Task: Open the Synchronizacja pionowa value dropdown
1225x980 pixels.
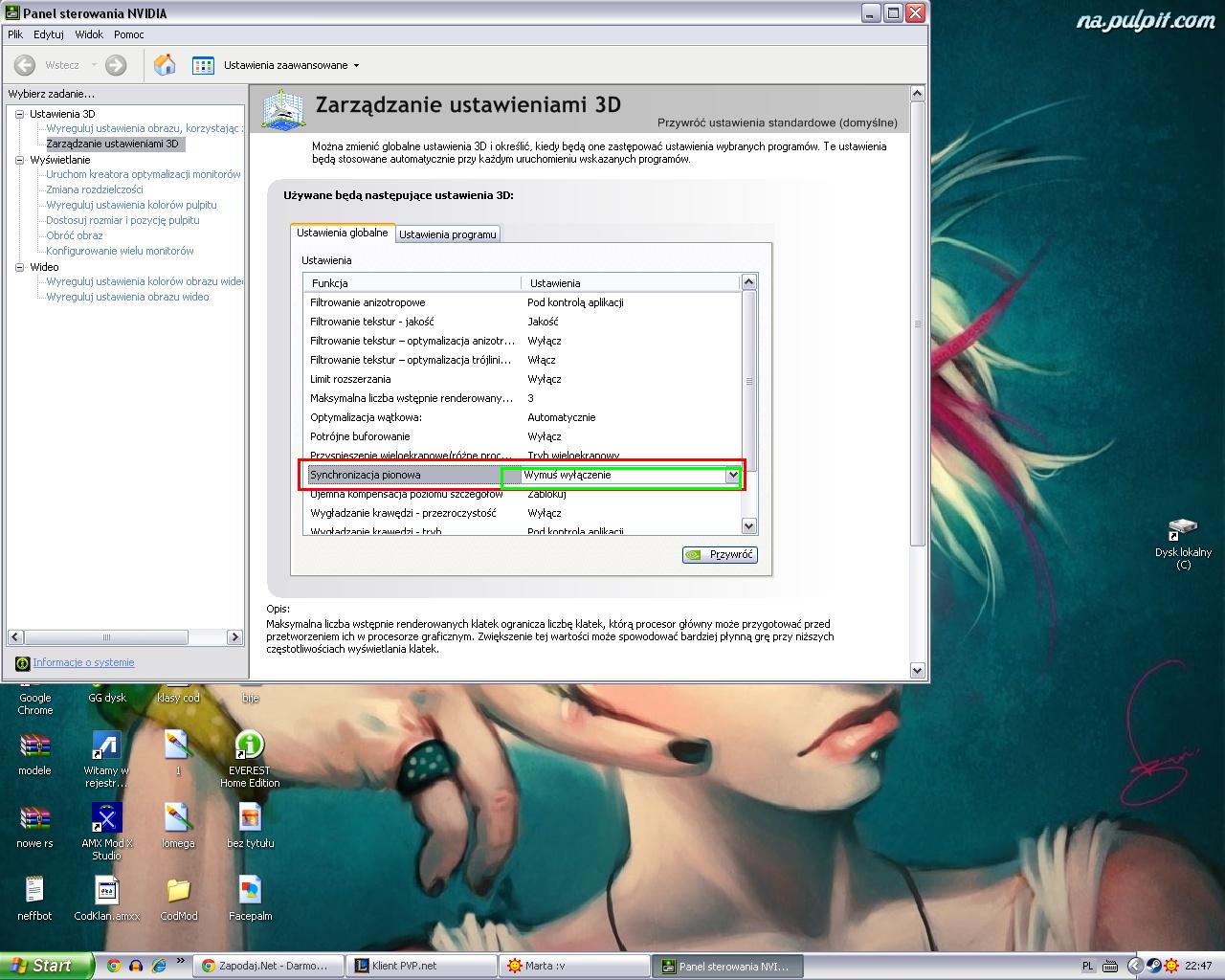Action: (733, 475)
